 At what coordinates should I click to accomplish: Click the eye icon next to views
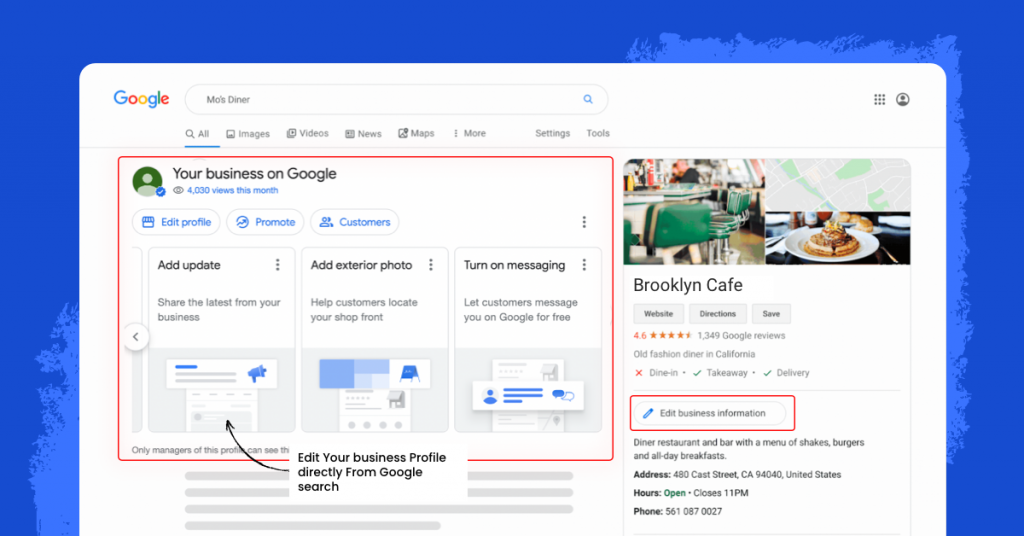(x=178, y=191)
